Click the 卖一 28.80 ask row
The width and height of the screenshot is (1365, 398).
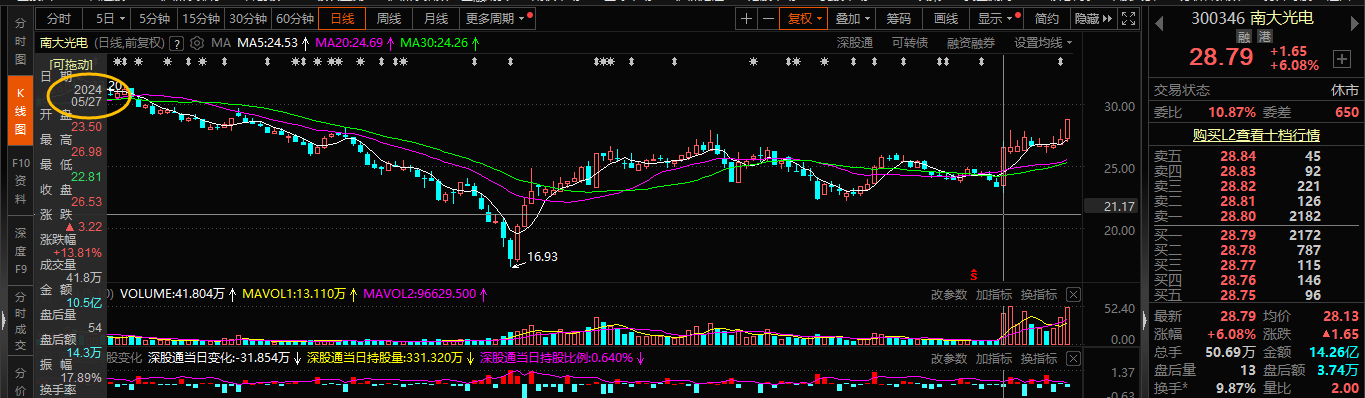pos(1256,215)
